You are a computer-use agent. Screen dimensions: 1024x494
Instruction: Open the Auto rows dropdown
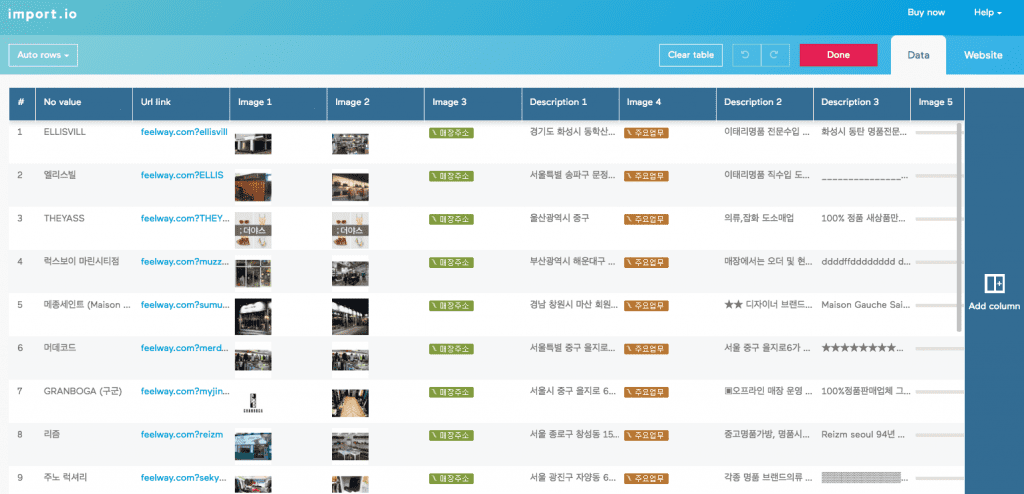(43, 55)
